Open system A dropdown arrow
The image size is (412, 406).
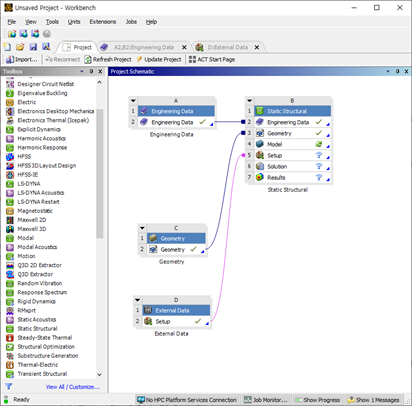coord(133,101)
